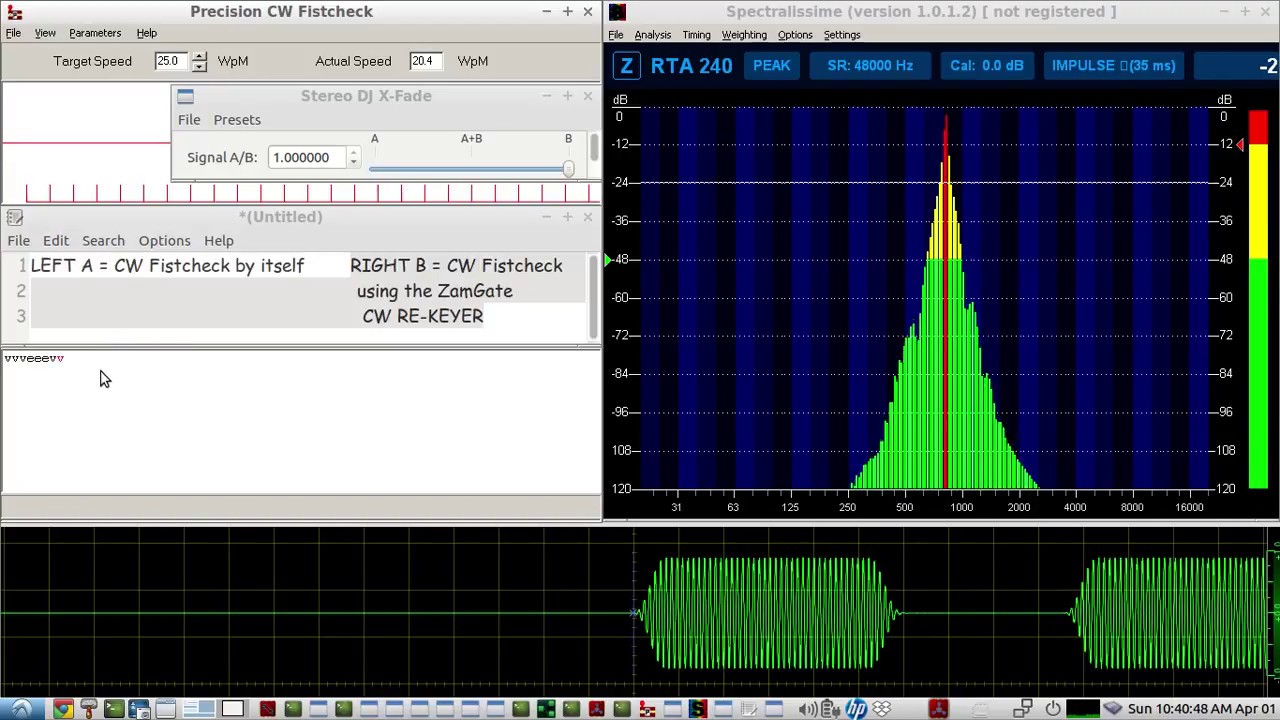
Task: Open Search menu in Untitled editor
Action: pyautogui.click(x=103, y=241)
